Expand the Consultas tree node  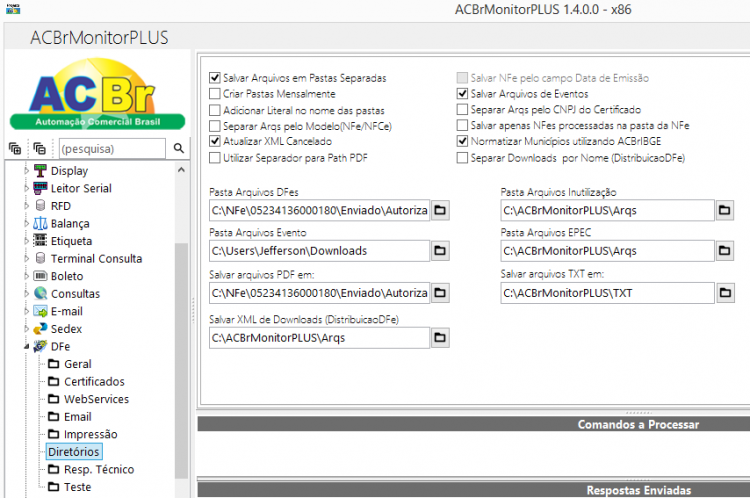point(26,294)
